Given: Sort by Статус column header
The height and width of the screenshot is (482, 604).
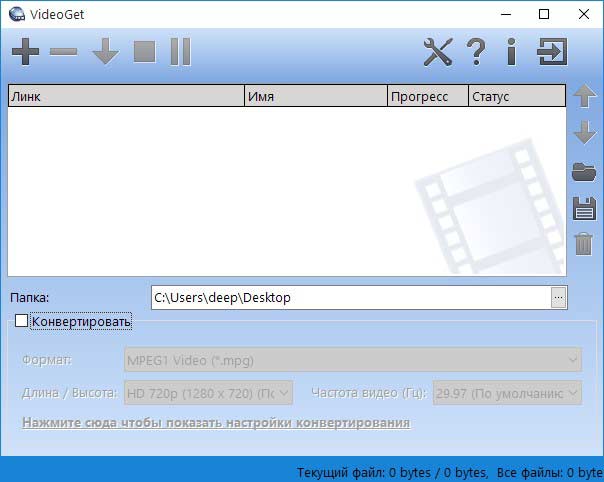Looking at the screenshot, I should (x=517, y=96).
